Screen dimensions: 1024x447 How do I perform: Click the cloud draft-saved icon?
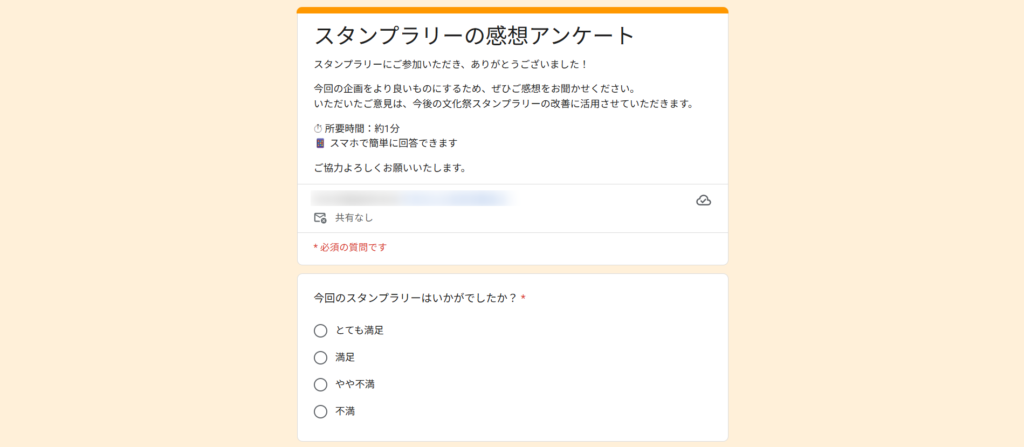[703, 200]
